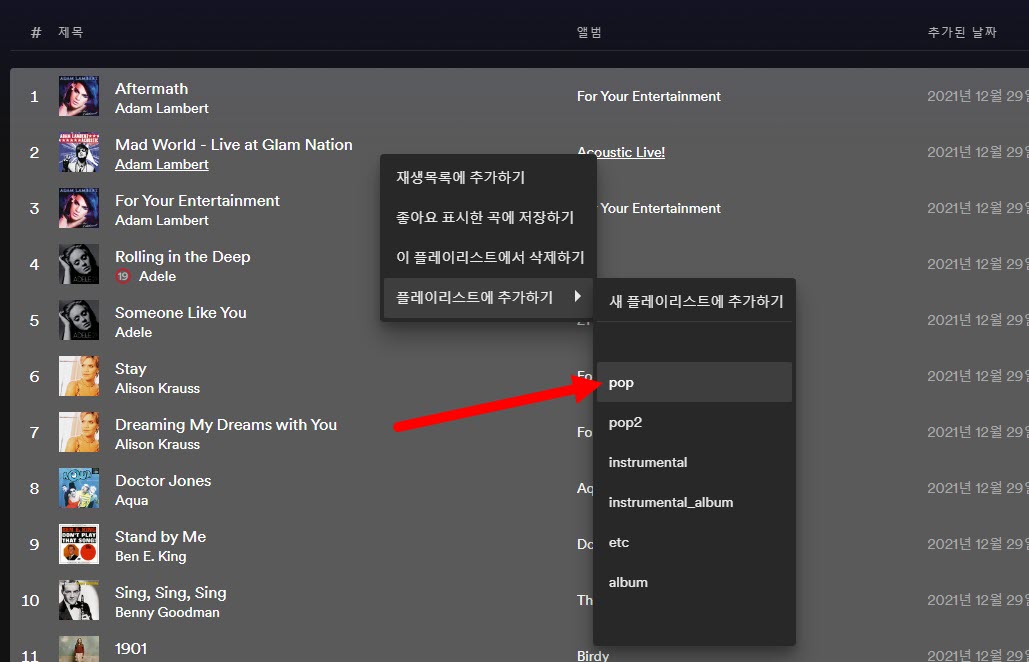This screenshot has width=1029, height=662.
Task: Open Ben E. King artist link
Action: (x=150, y=556)
